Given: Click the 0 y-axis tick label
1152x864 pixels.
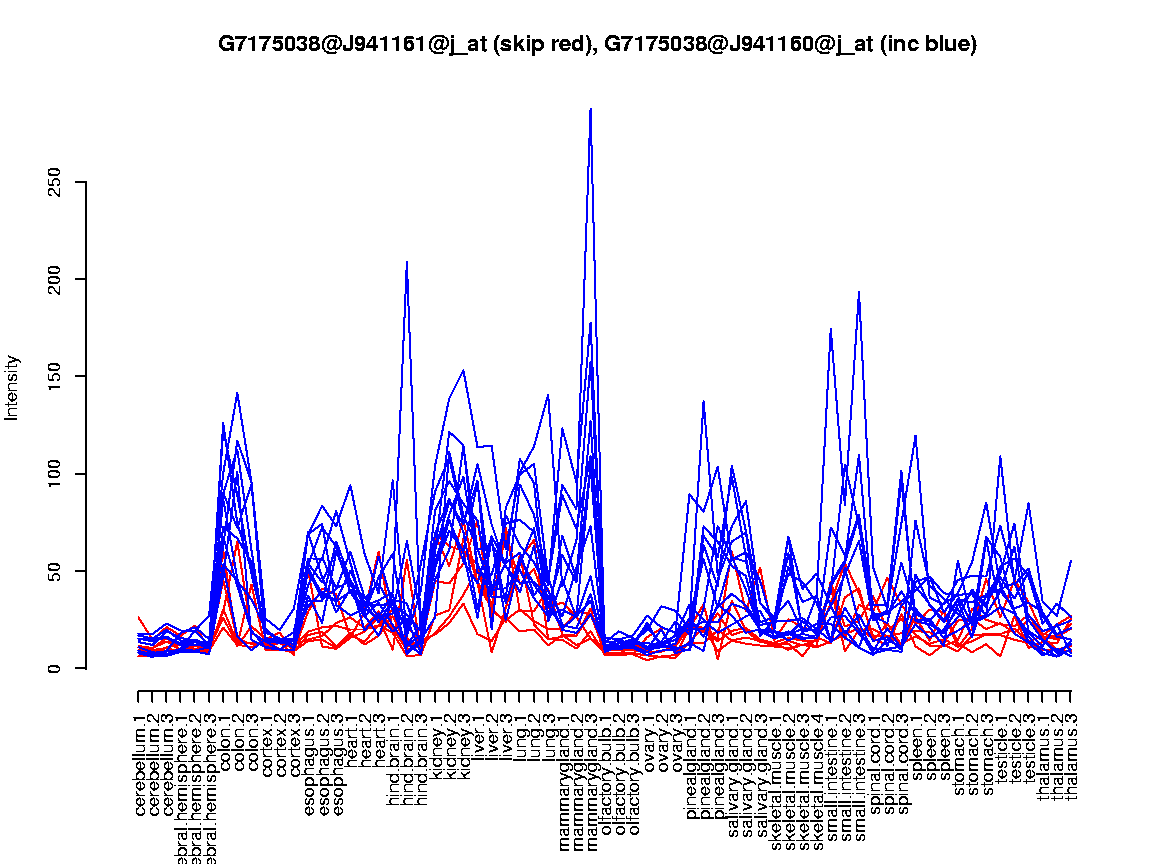Looking at the screenshot, I should tap(56, 668).
